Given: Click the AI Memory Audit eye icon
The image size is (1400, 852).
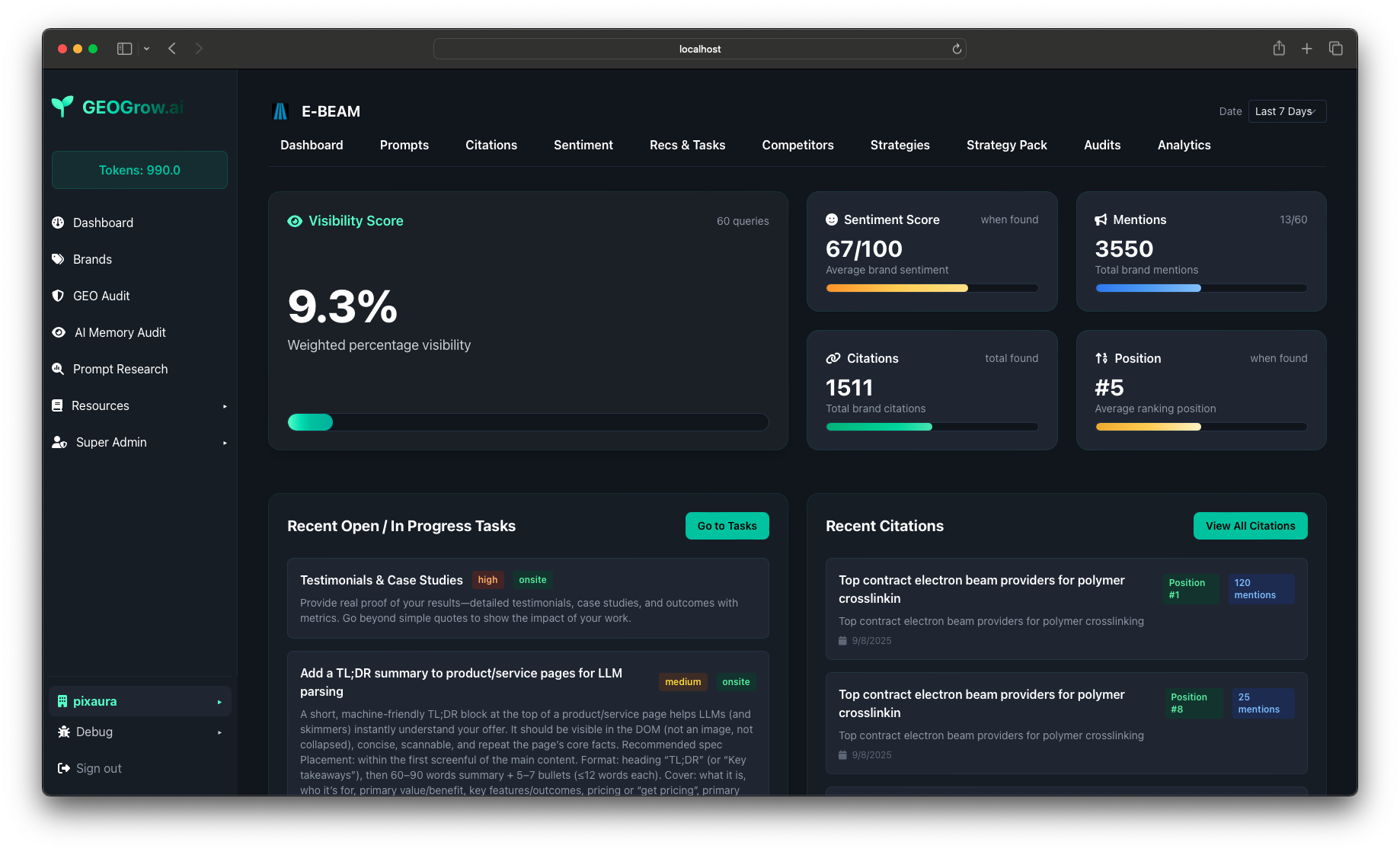Looking at the screenshot, I should [x=59, y=332].
